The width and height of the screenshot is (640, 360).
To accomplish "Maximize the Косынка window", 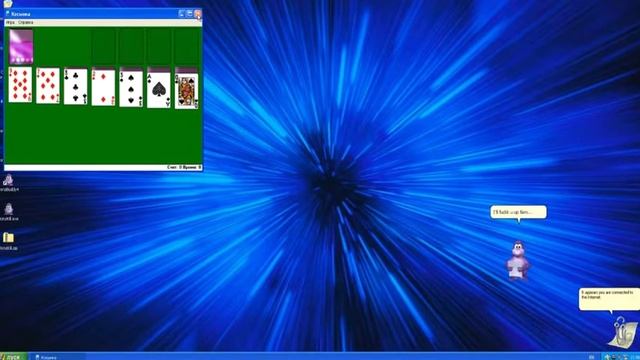I will pos(189,13).
